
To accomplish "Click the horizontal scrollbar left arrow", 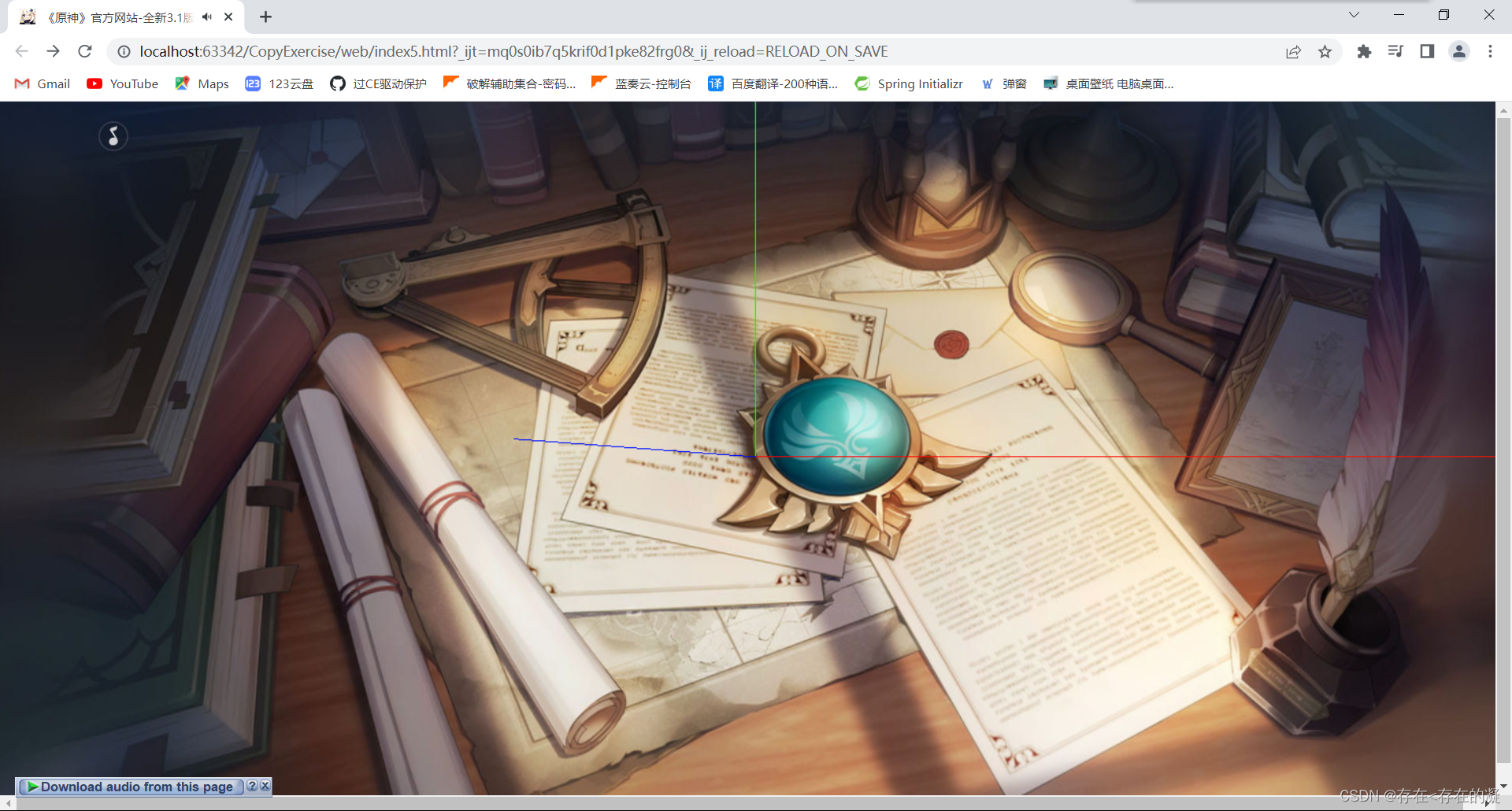I will click(x=8, y=803).
